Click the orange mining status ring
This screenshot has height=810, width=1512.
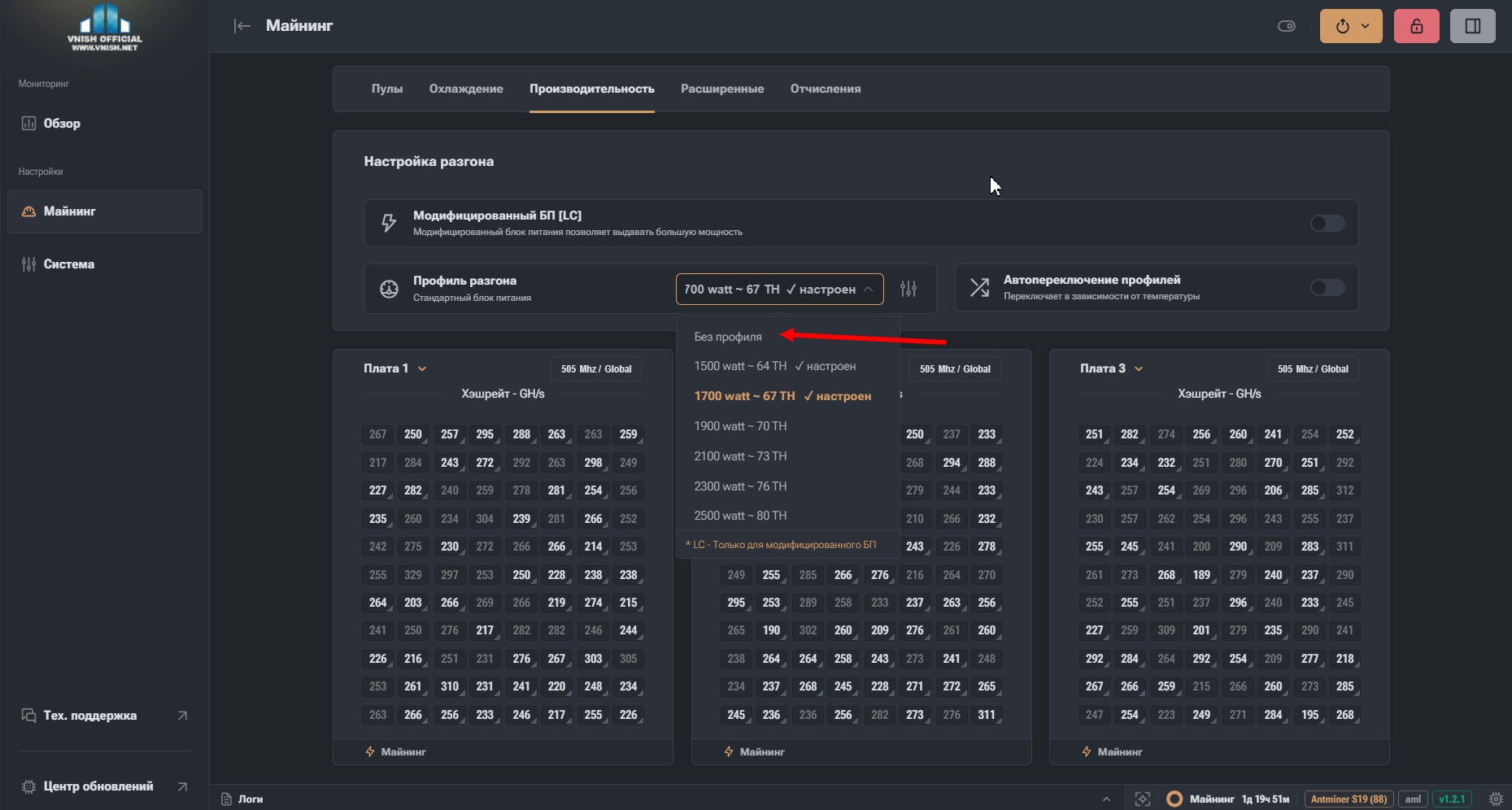click(x=1174, y=799)
